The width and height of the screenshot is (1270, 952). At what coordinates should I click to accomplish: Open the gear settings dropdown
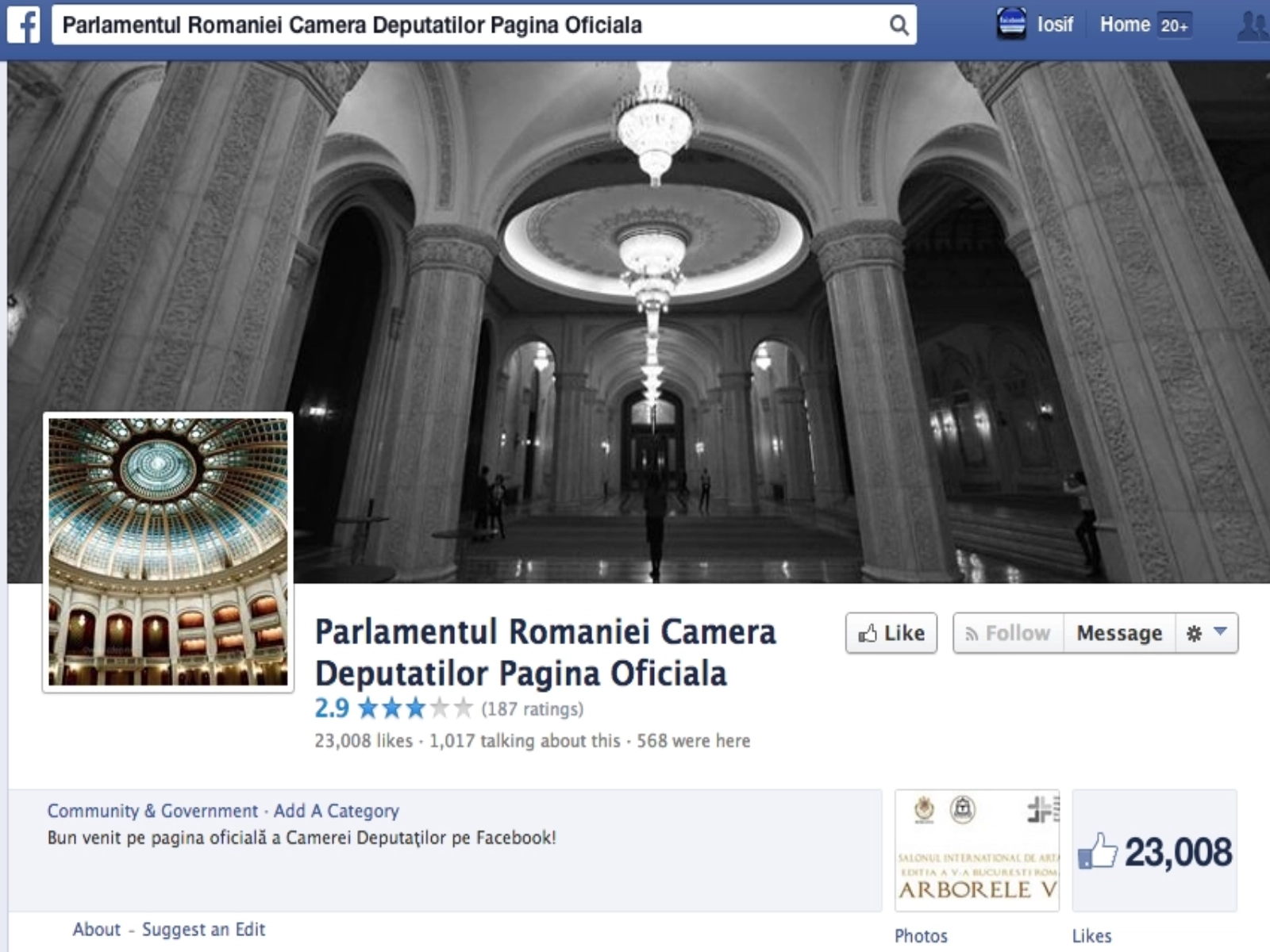click(1206, 633)
